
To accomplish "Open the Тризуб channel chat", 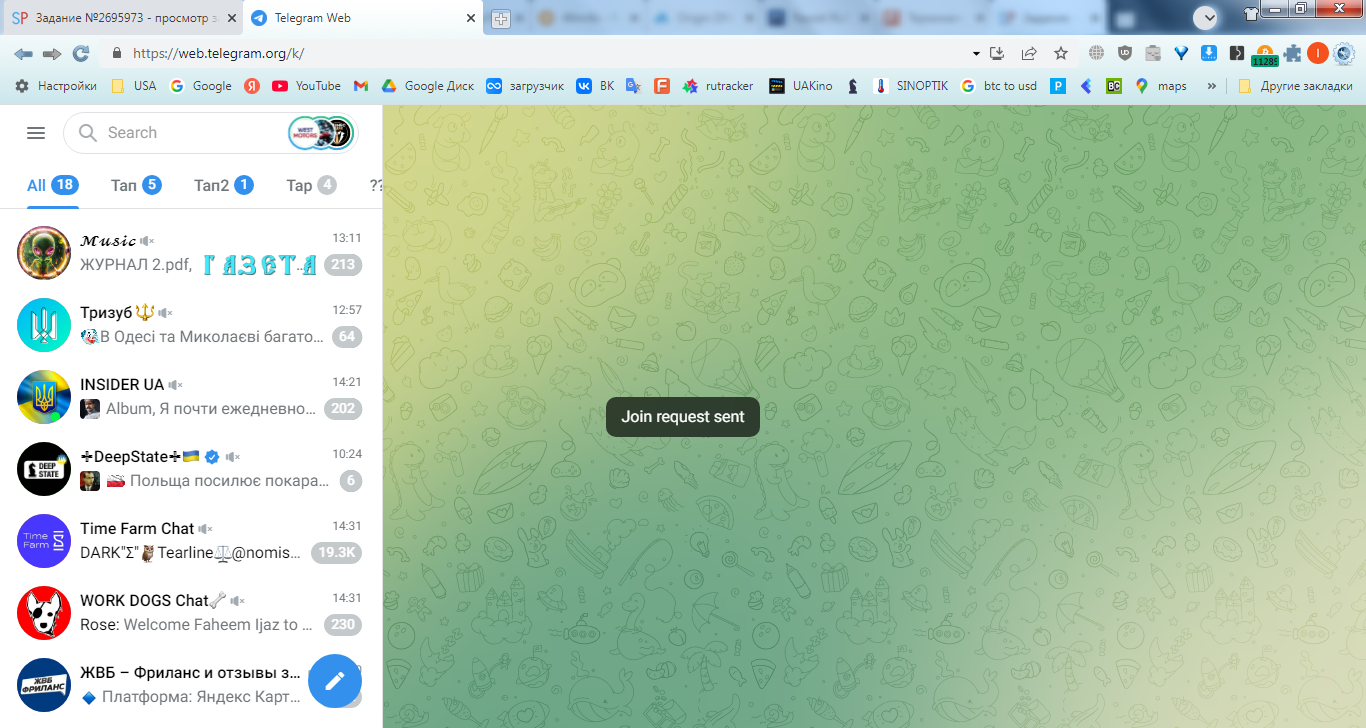I will tap(191, 325).
